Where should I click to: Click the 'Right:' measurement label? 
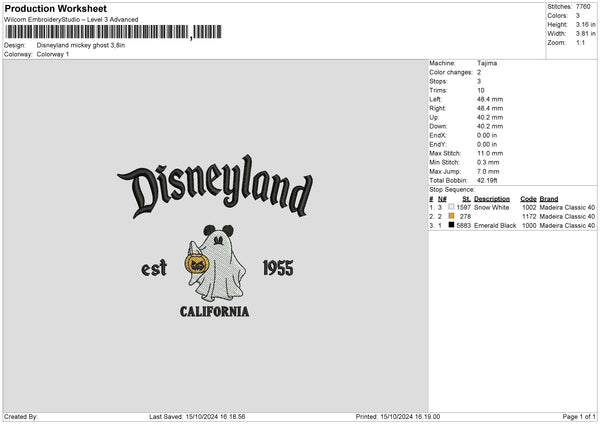437,108
